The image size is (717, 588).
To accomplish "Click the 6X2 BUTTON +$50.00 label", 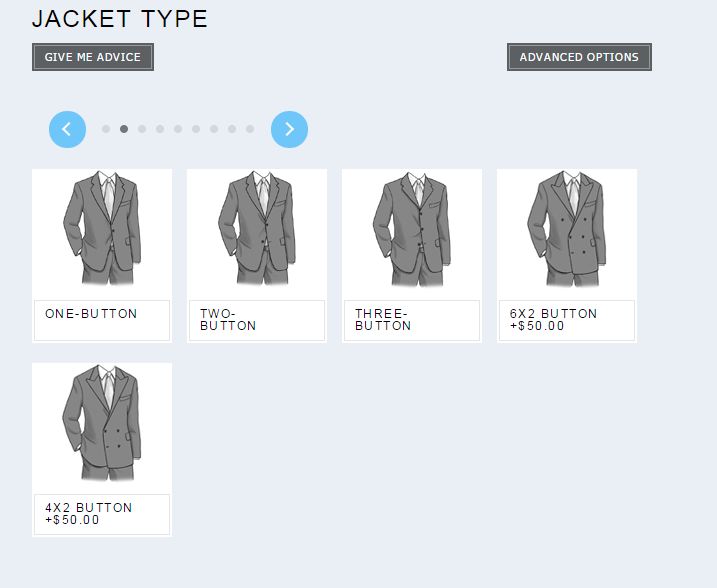I will pyautogui.click(x=553, y=320).
